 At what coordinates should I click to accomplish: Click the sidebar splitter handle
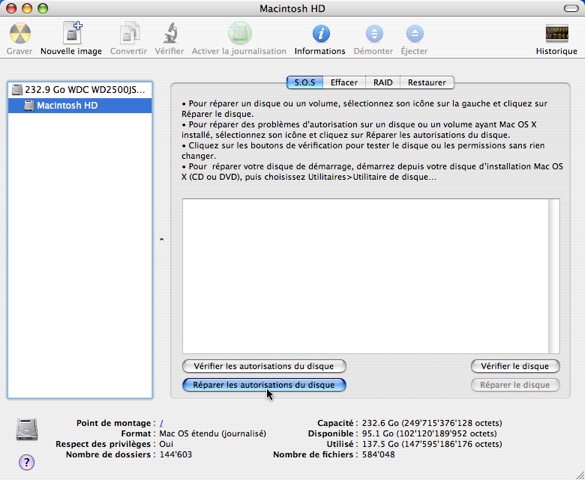coord(162,239)
